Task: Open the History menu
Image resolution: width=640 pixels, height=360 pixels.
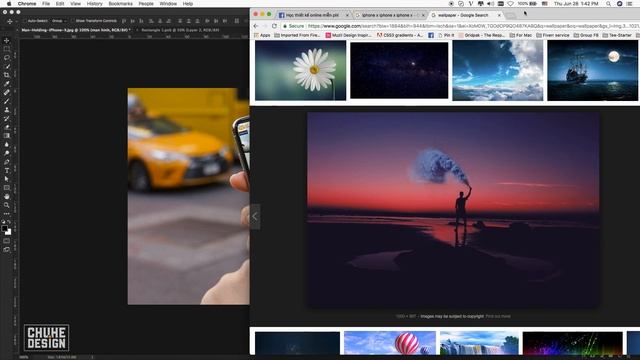Action: pos(94,4)
